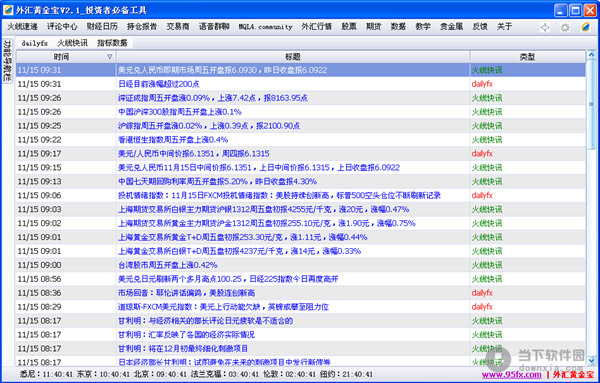Viewport: 600px width, 383px height.
Task: Switch to the 指标数据 tab
Action: point(112,43)
